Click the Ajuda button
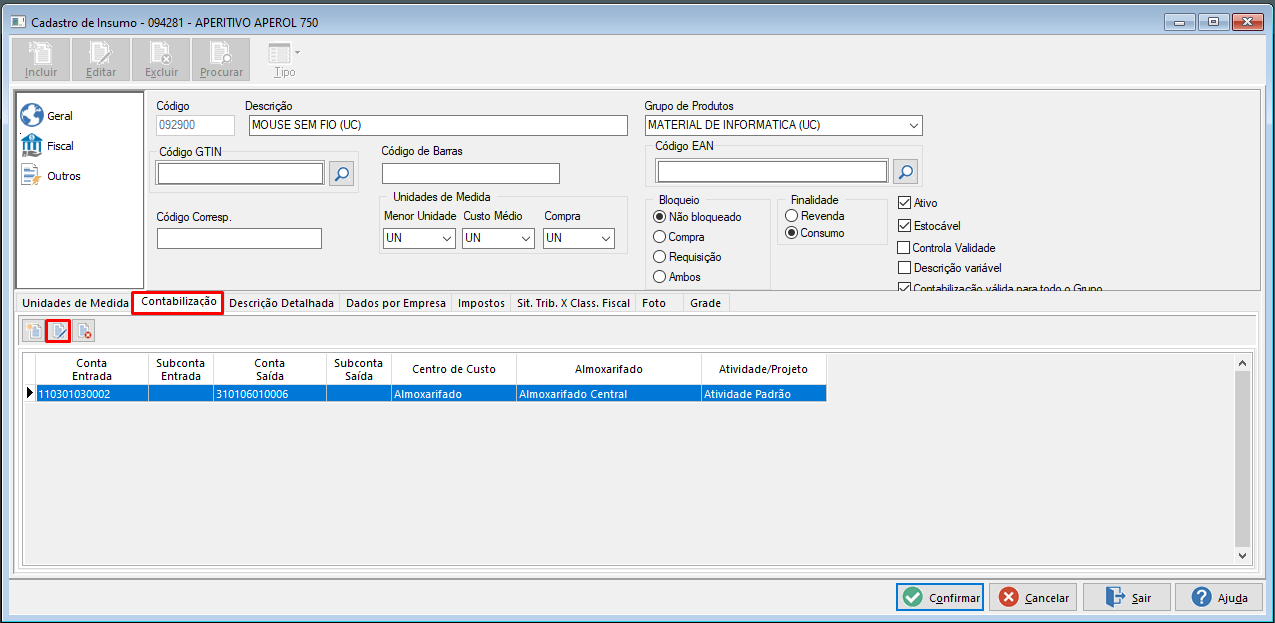The width and height of the screenshot is (1275, 623). coord(1219,597)
